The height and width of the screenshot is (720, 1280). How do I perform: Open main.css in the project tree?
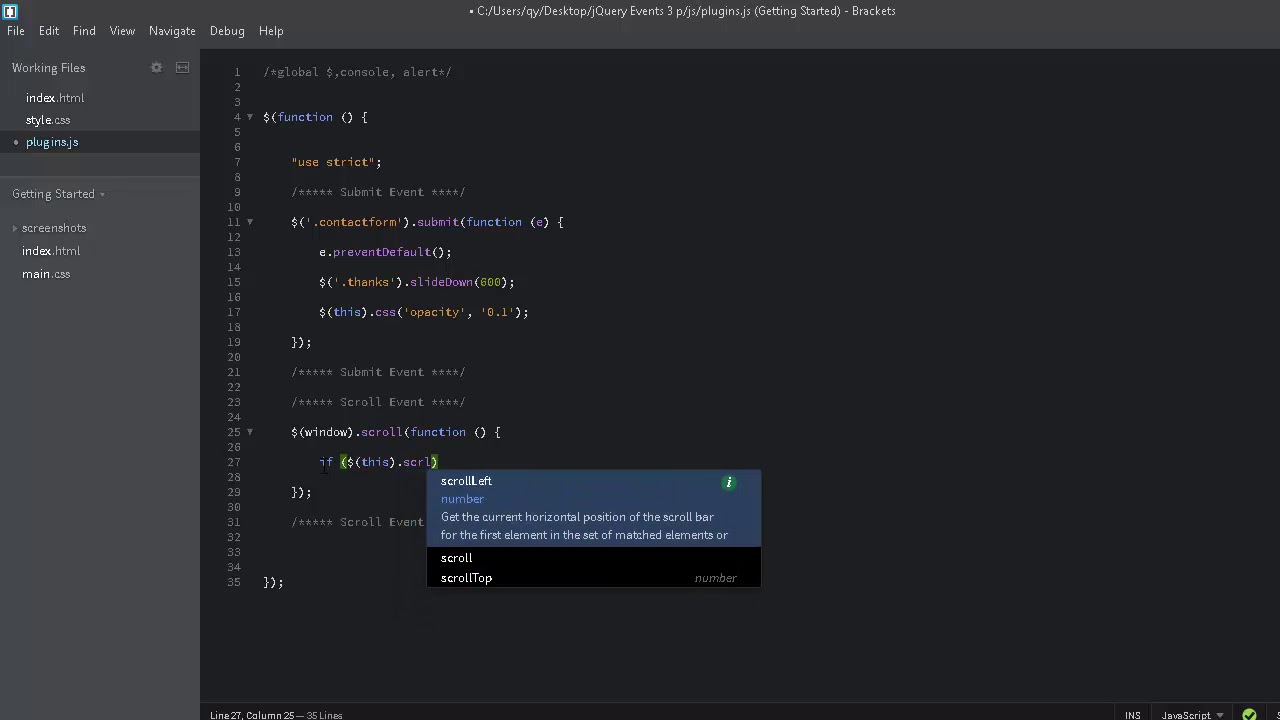46,274
